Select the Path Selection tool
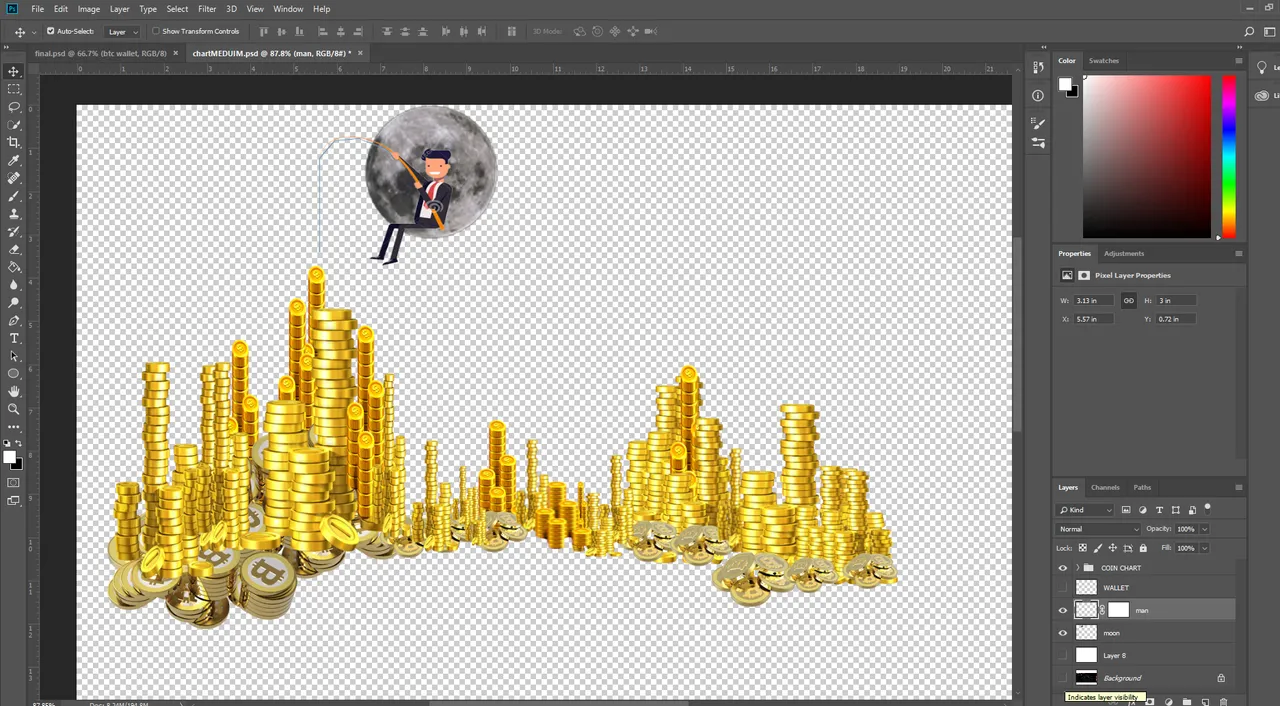The height and width of the screenshot is (706, 1280). pyautogui.click(x=14, y=356)
